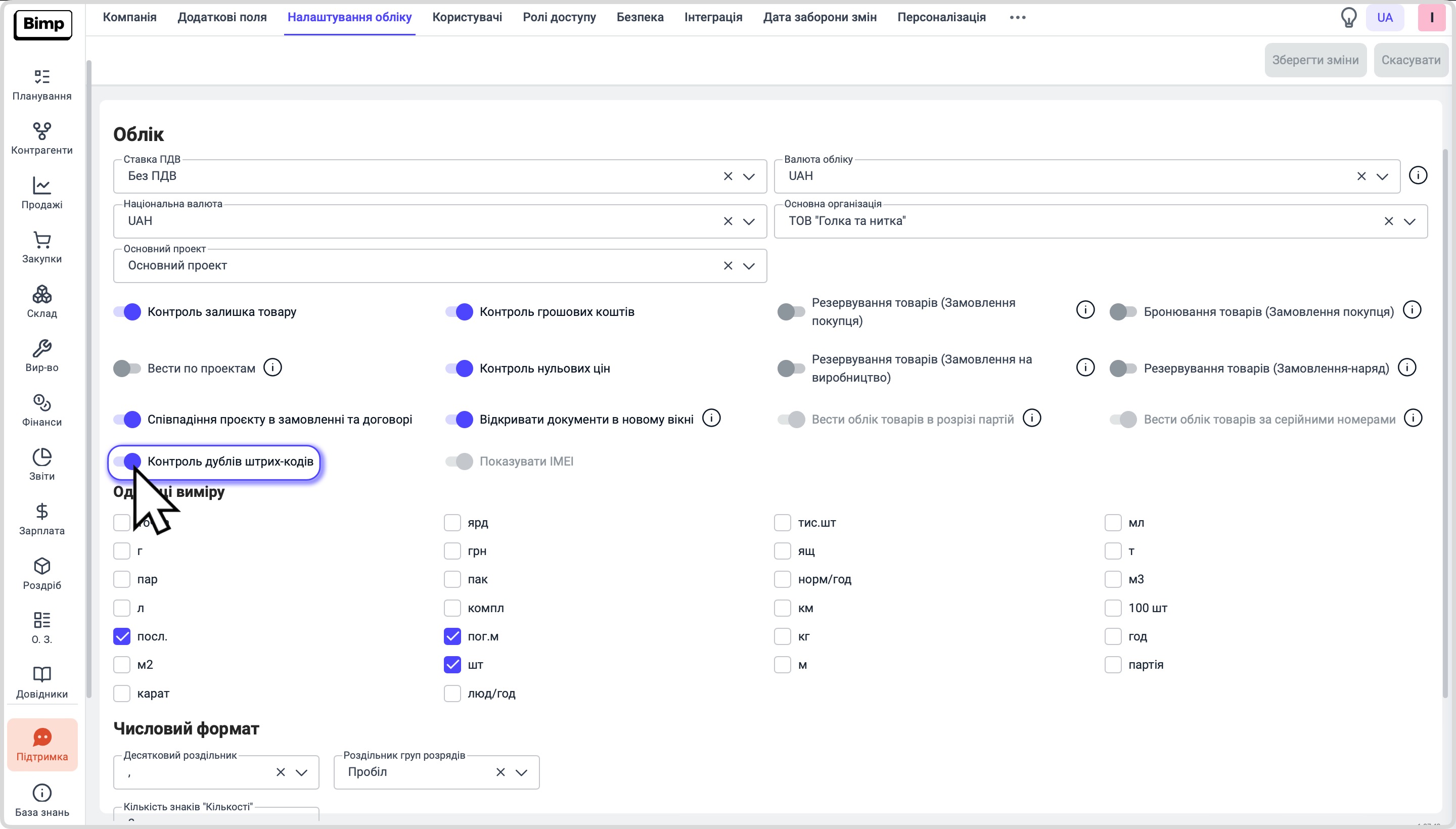1456x829 pixels.
Task: Switch to the Інтеграція tab
Action: (713, 17)
